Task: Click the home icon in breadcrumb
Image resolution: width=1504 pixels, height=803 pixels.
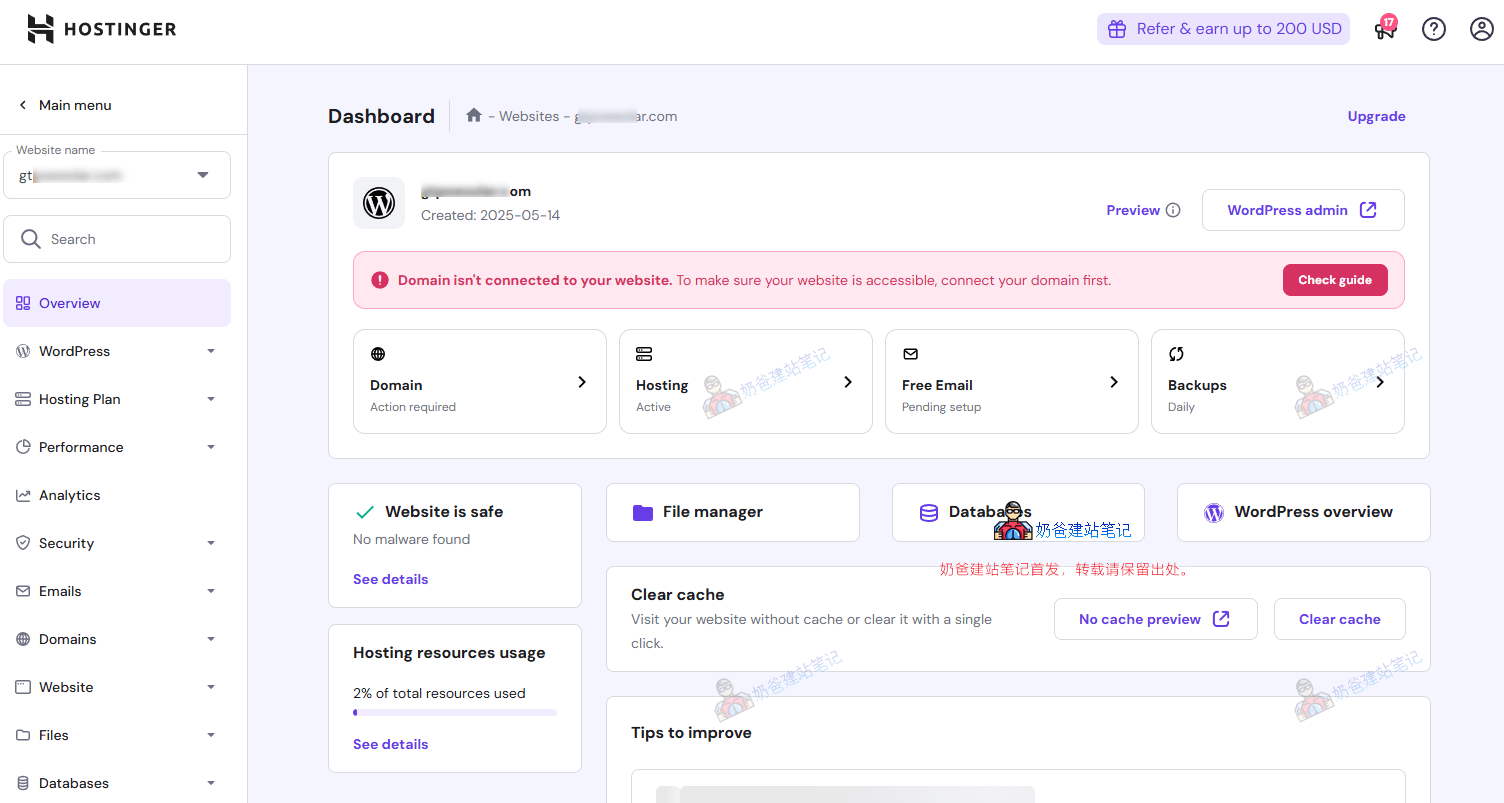Action: (474, 116)
